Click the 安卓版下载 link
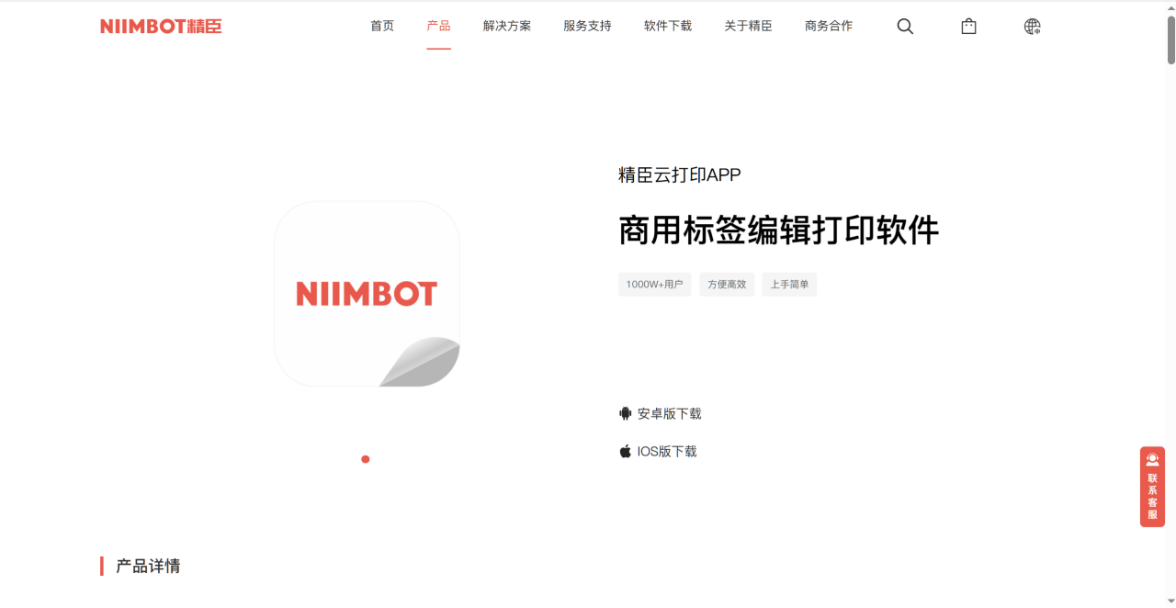This screenshot has height=608, width=1176. click(x=669, y=413)
